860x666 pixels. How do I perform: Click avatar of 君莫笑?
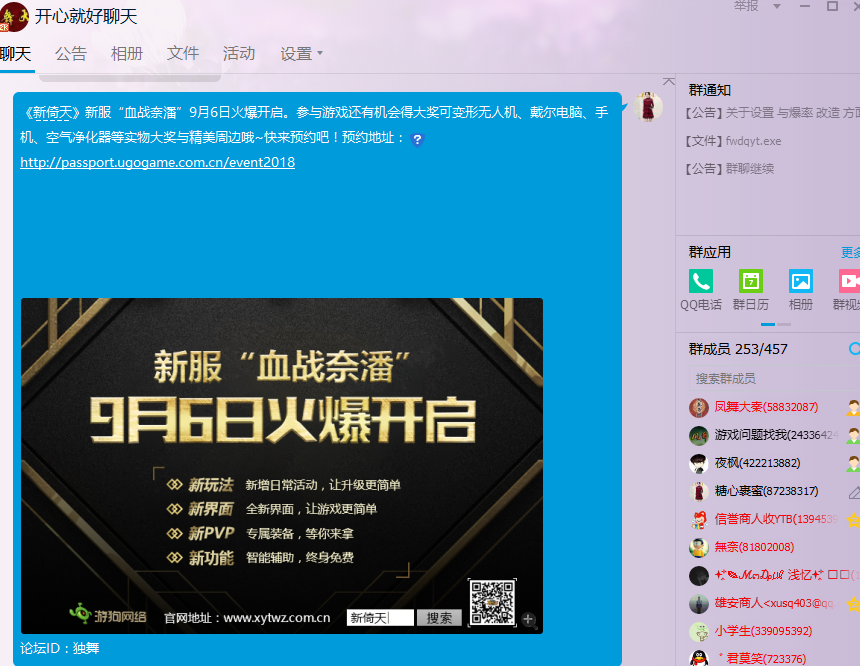(699, 658)
